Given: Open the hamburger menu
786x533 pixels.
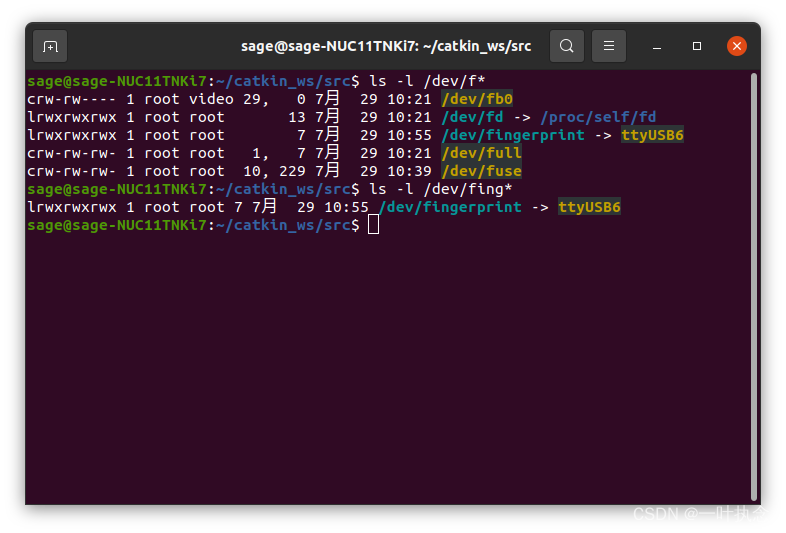Looking at the screenshot, I should point(609,46).
